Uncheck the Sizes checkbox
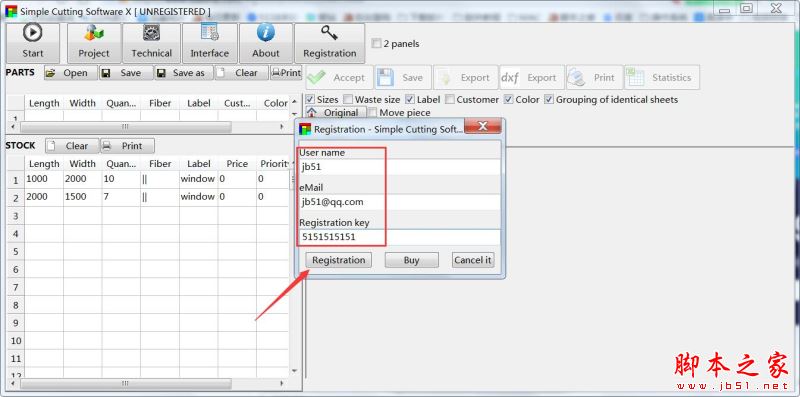Viewport: 800px width, 397px height. (x=310, y=100)
